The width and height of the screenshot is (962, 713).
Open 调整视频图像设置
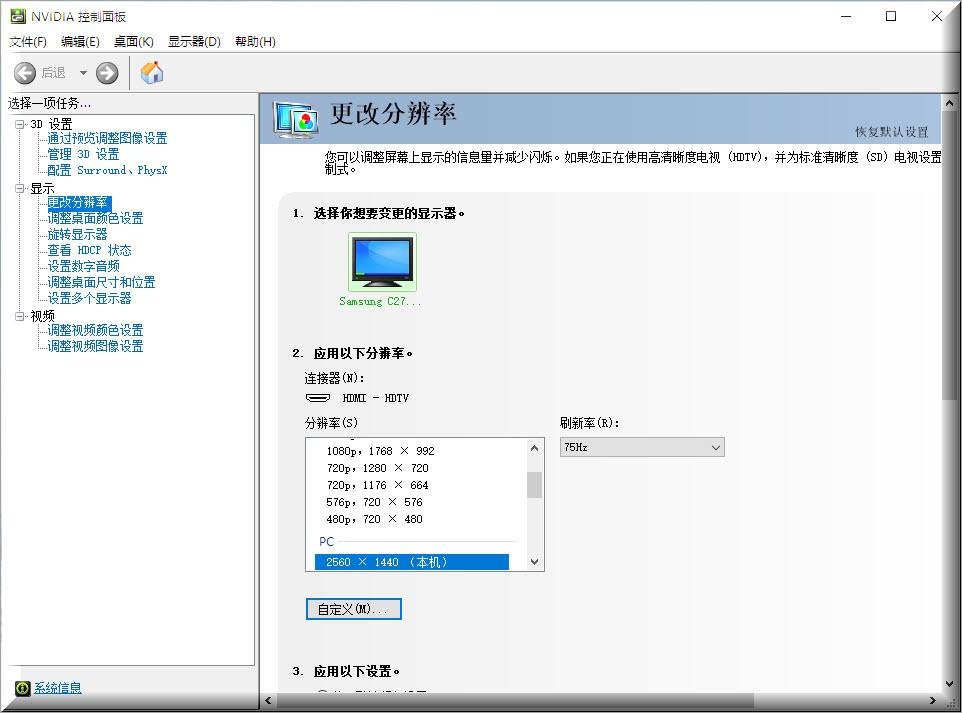click(x=95, y=346)
